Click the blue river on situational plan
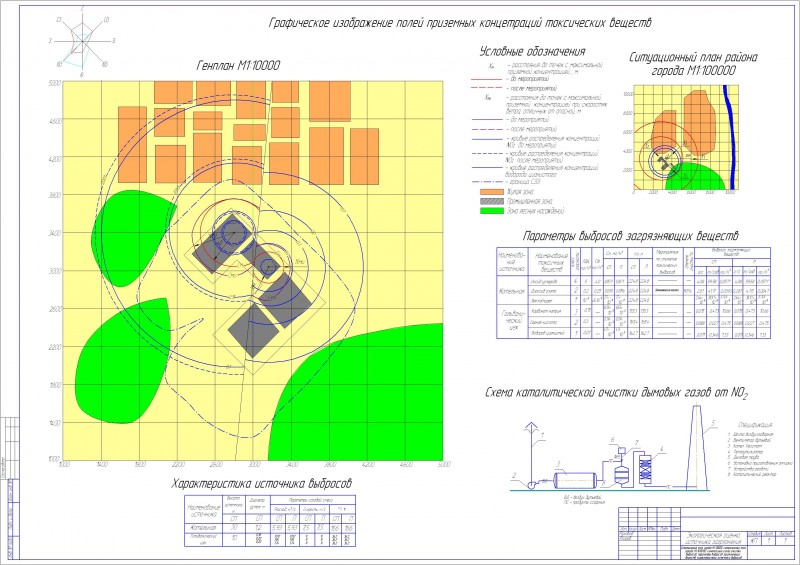The height and width of the screenshot is (565, 800). coord(731,138)
